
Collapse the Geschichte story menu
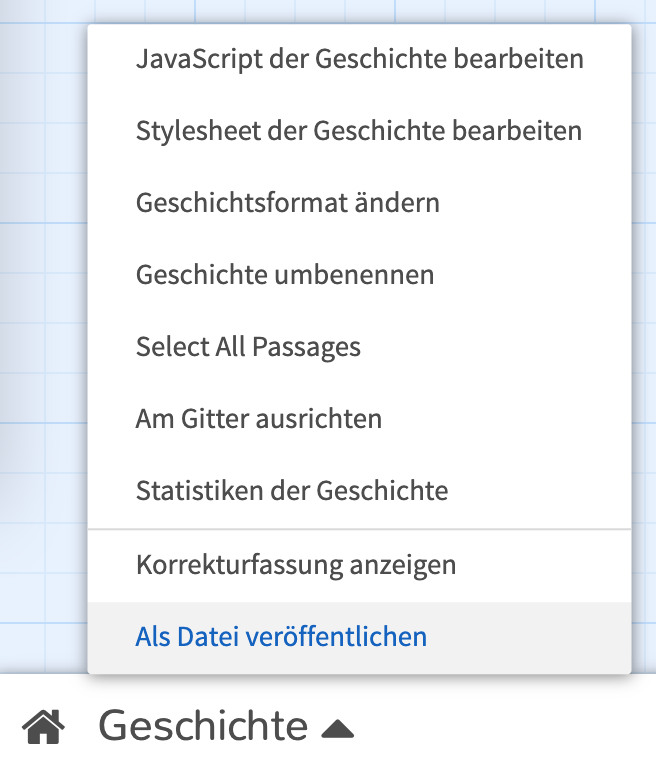[x=226, y=726]
